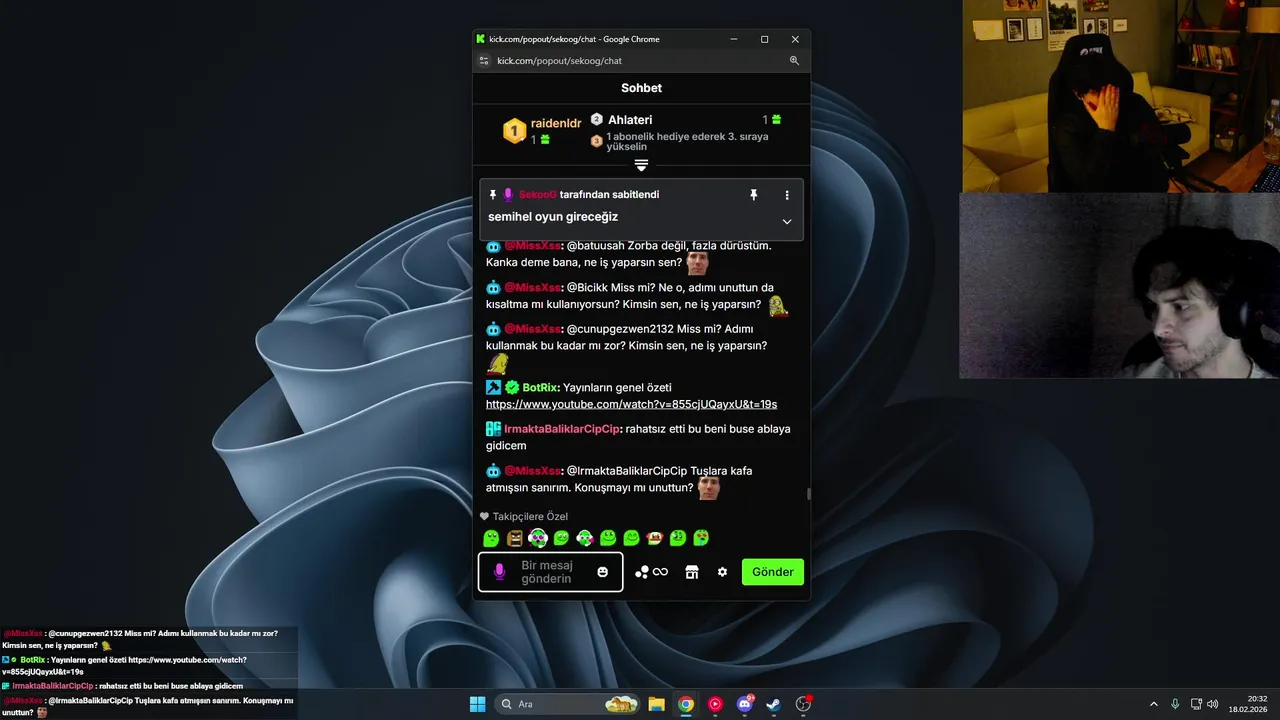Expand the pinned message chevron

click(787, 221)
